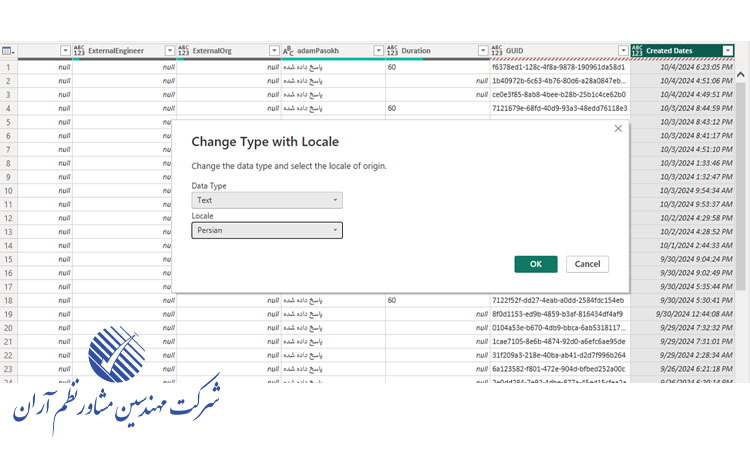Select the ExternalEngineer column header

(124, 51)
